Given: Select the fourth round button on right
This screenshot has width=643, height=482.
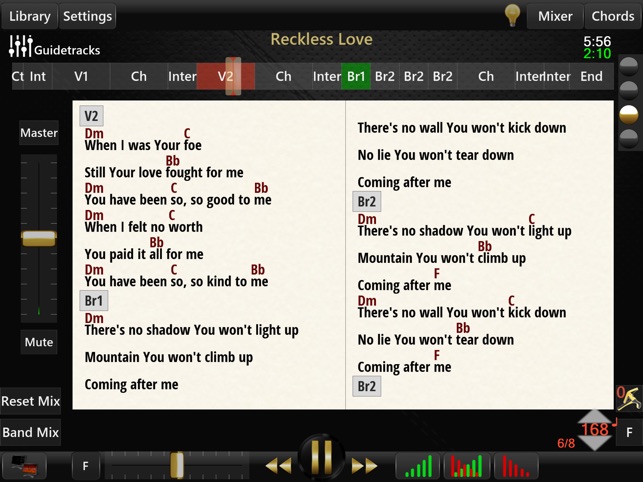Looking at the screenshot, I should coord(629,139).
